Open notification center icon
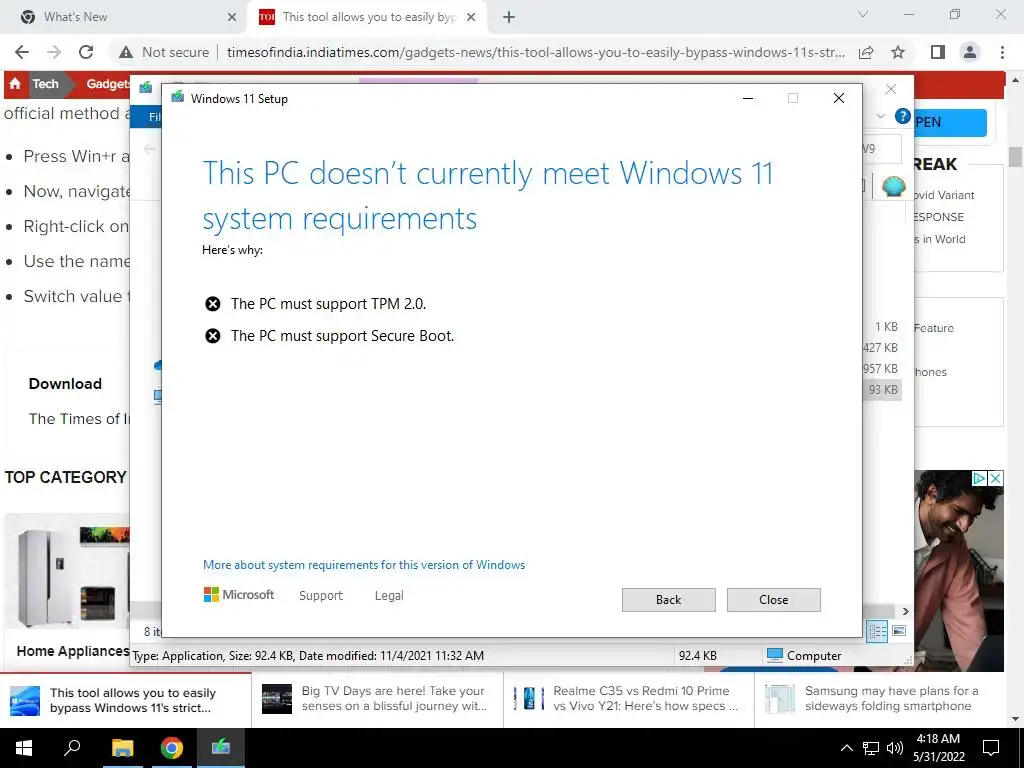This screenshot has width=1024, height=768. point(991,748)
